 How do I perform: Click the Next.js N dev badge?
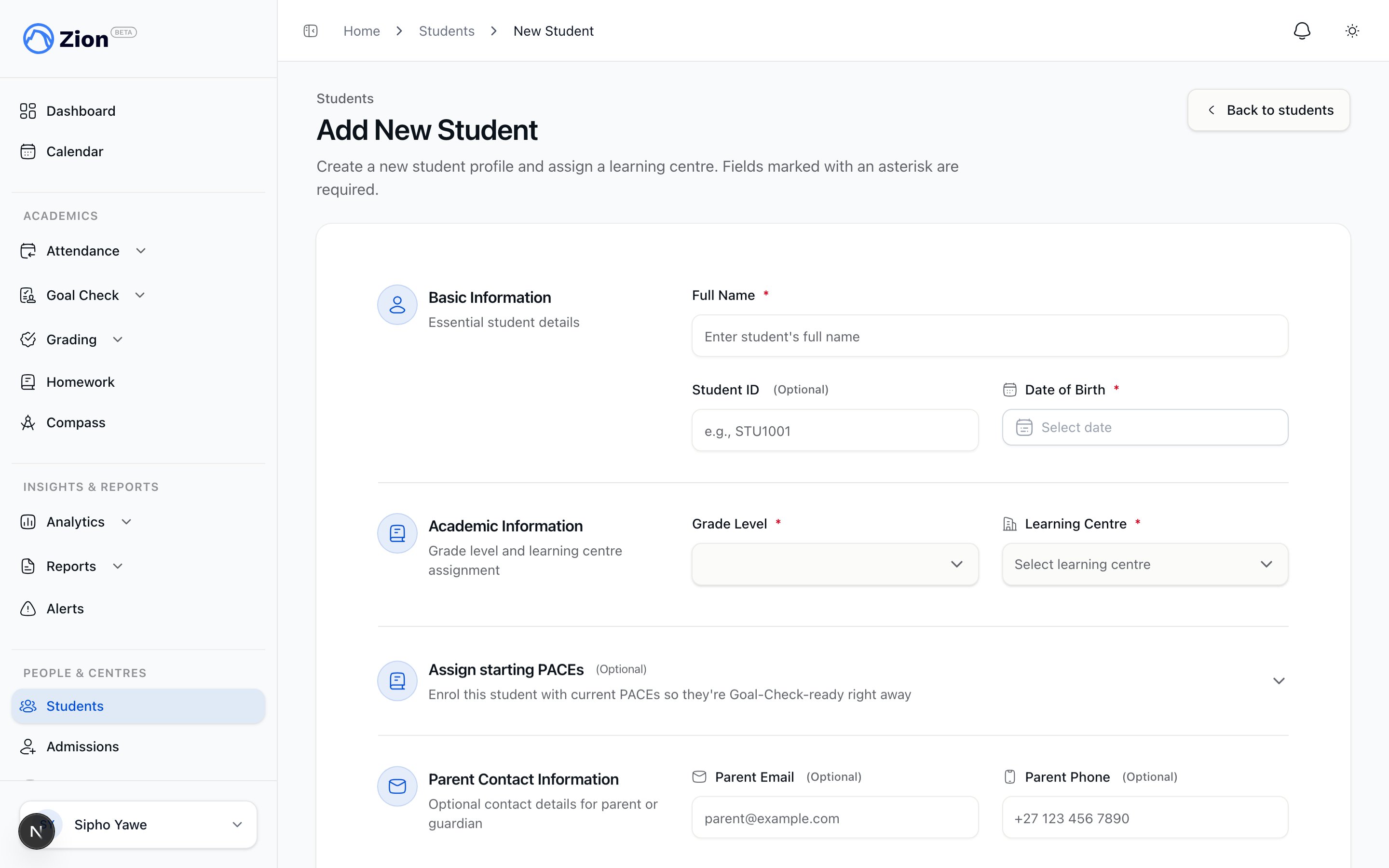tap(36, 831)
